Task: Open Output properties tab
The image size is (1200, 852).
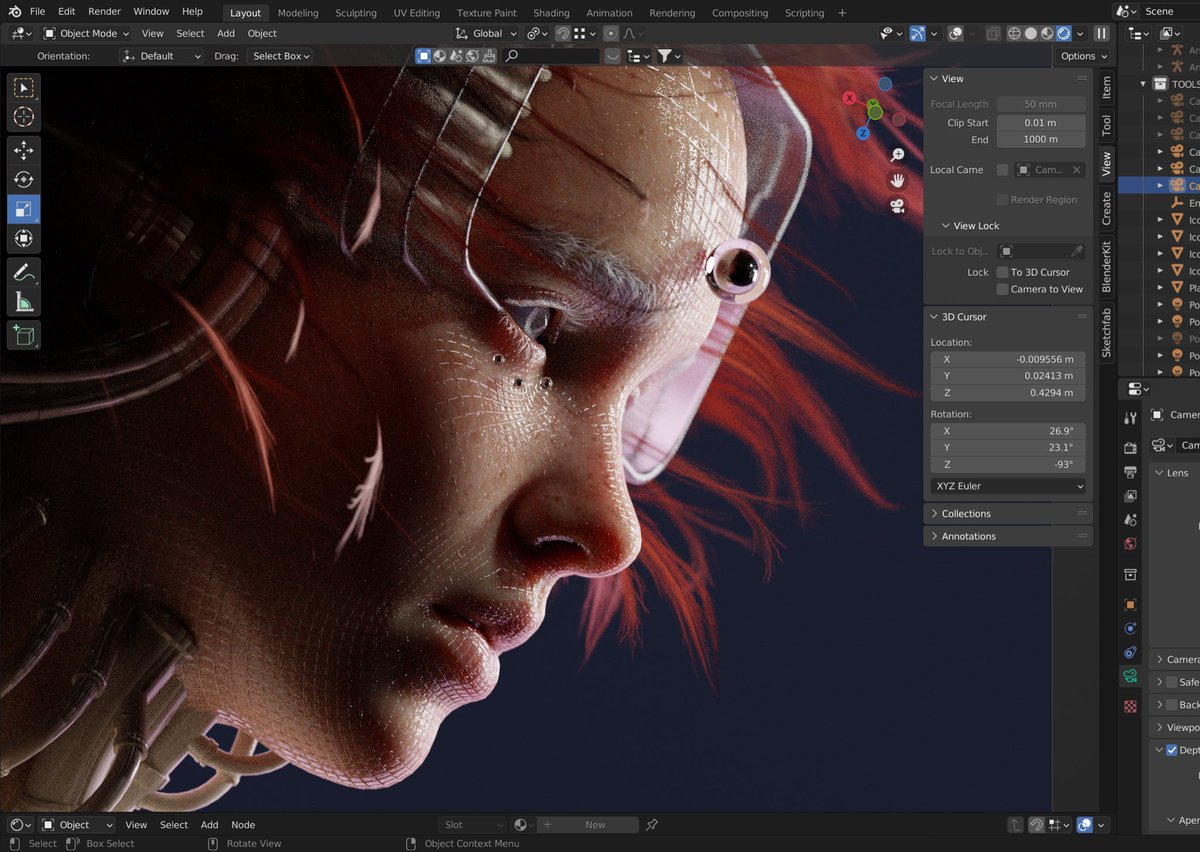Action: click(x=1130, y=471)
